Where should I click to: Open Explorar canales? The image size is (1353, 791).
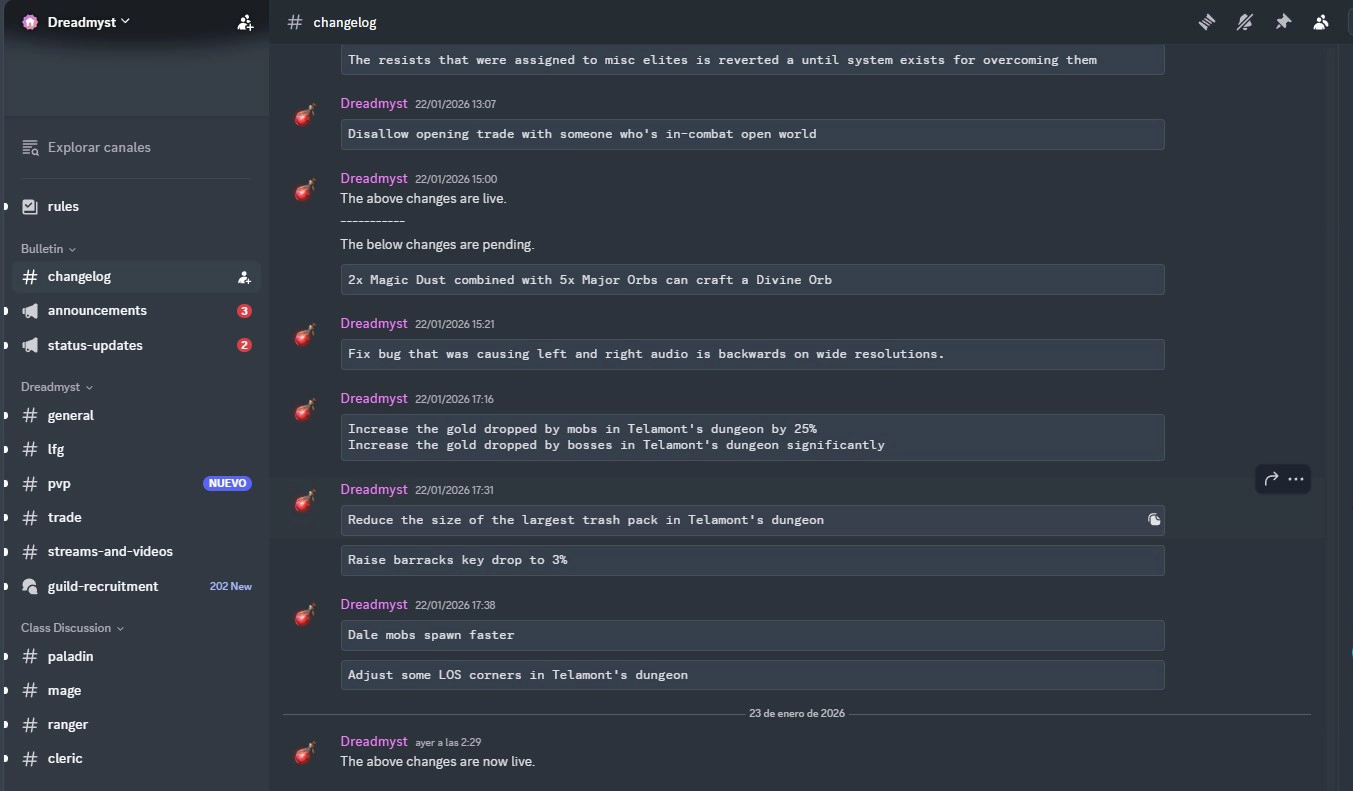point(101,147)
